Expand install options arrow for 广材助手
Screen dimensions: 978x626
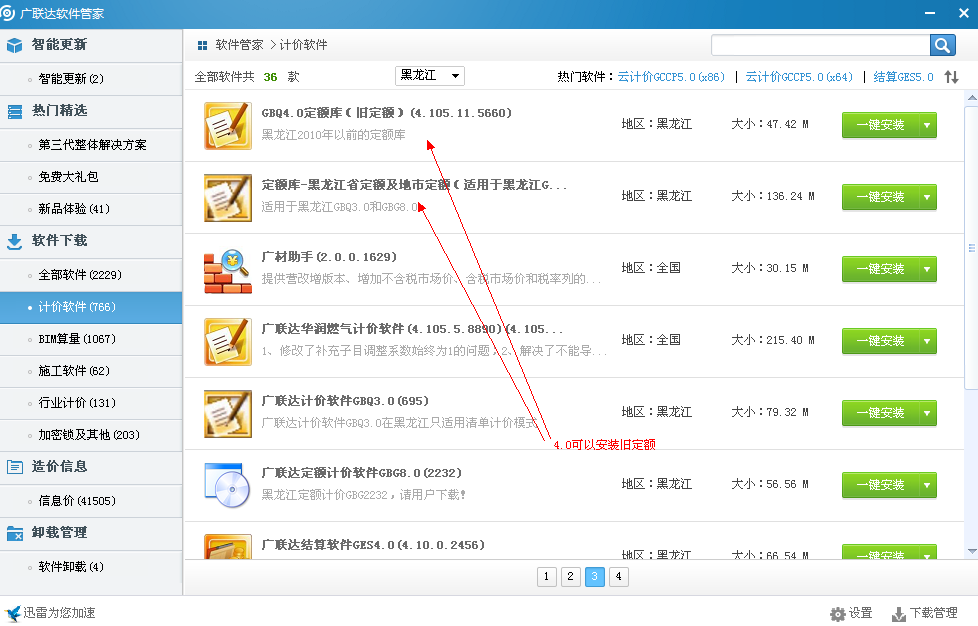[x=927, y=269]
